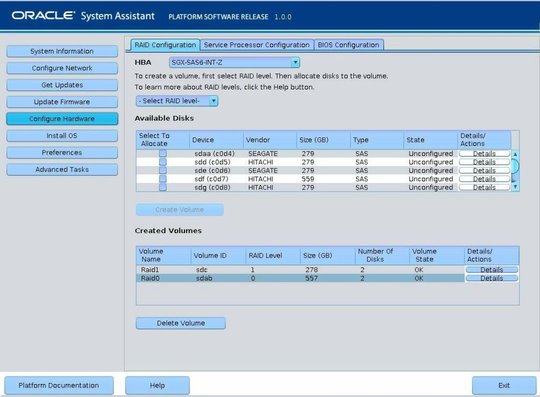Image resolution: width=540 pixels, height=397 pixels.
Task: View Details for disk sdg (c0d8)
Action: (484, 187)
